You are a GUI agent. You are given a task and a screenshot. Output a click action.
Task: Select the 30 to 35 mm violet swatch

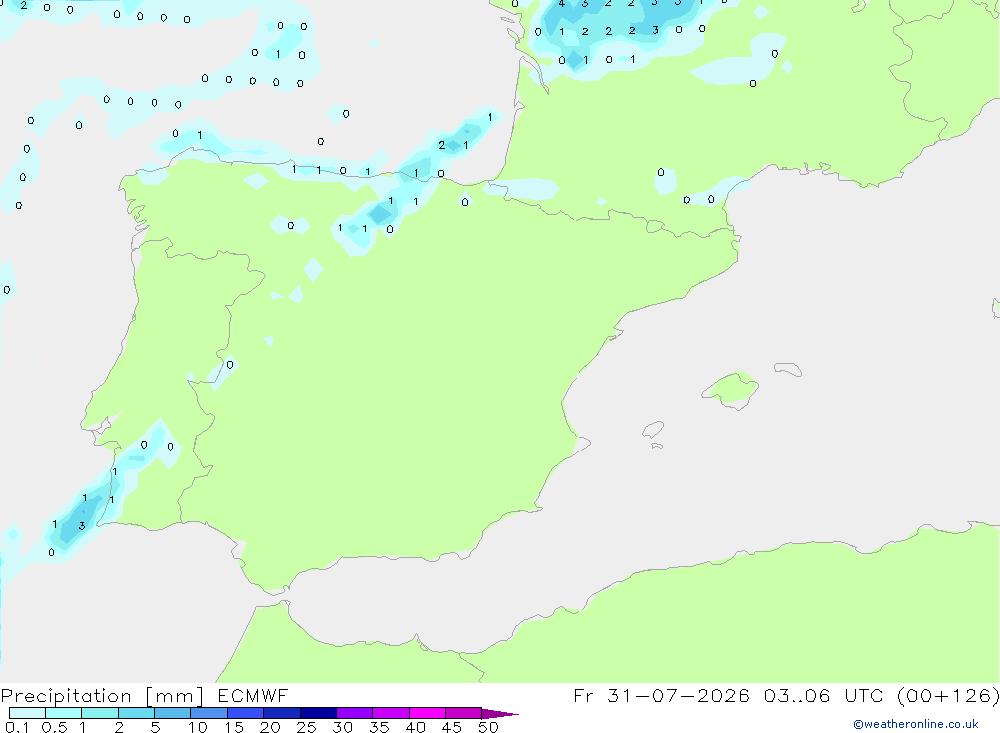[355, 713]
